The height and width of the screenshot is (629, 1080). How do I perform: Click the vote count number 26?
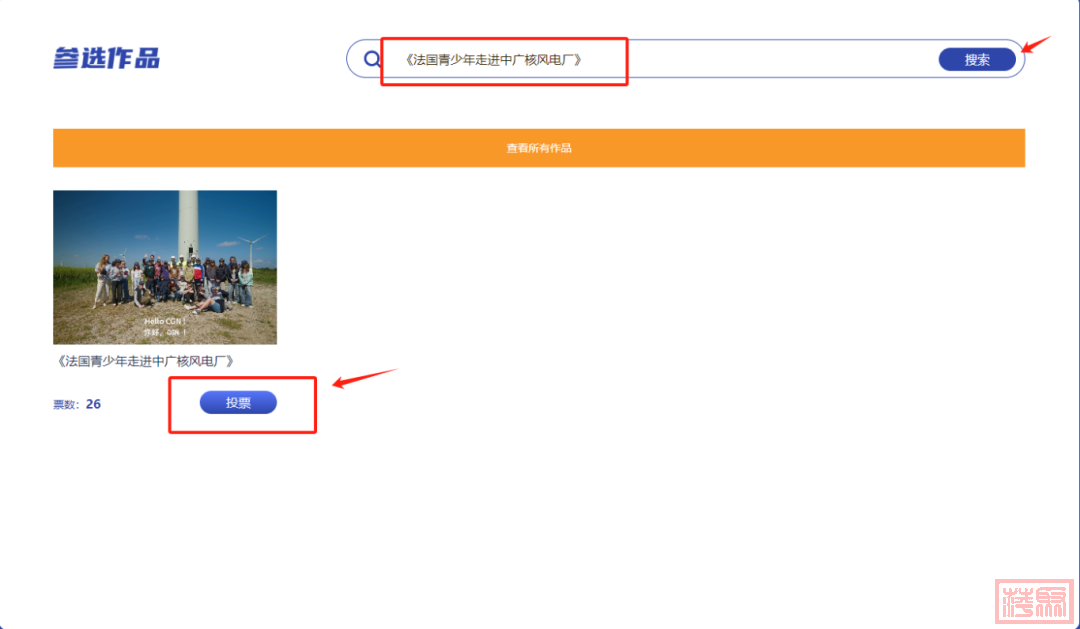(93, 404)
